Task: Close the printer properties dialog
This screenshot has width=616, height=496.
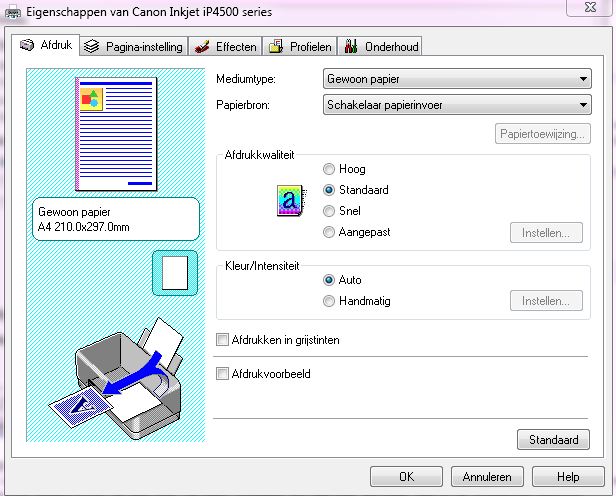Action: 590,7
